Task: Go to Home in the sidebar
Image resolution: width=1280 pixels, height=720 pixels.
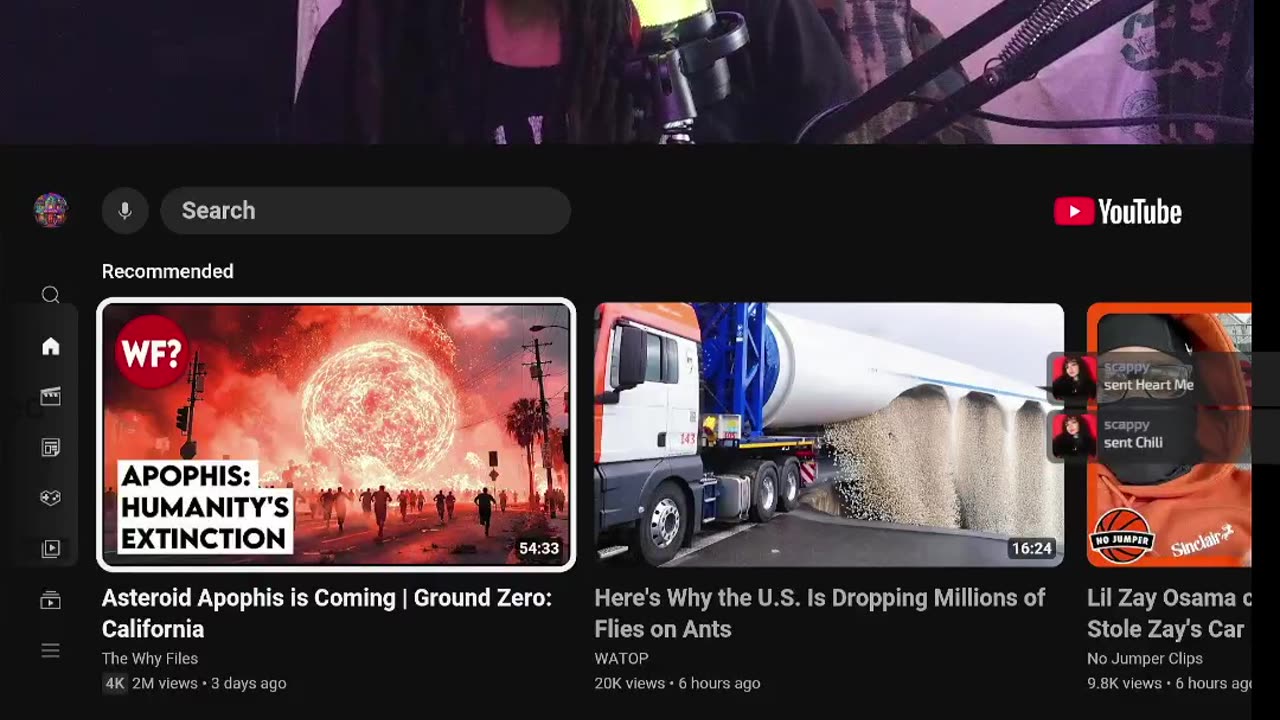Action: point(51,346)
